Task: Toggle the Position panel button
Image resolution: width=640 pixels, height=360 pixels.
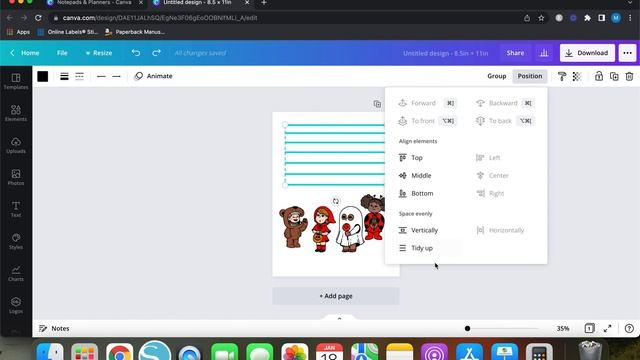Action: (x=530, y=76)
